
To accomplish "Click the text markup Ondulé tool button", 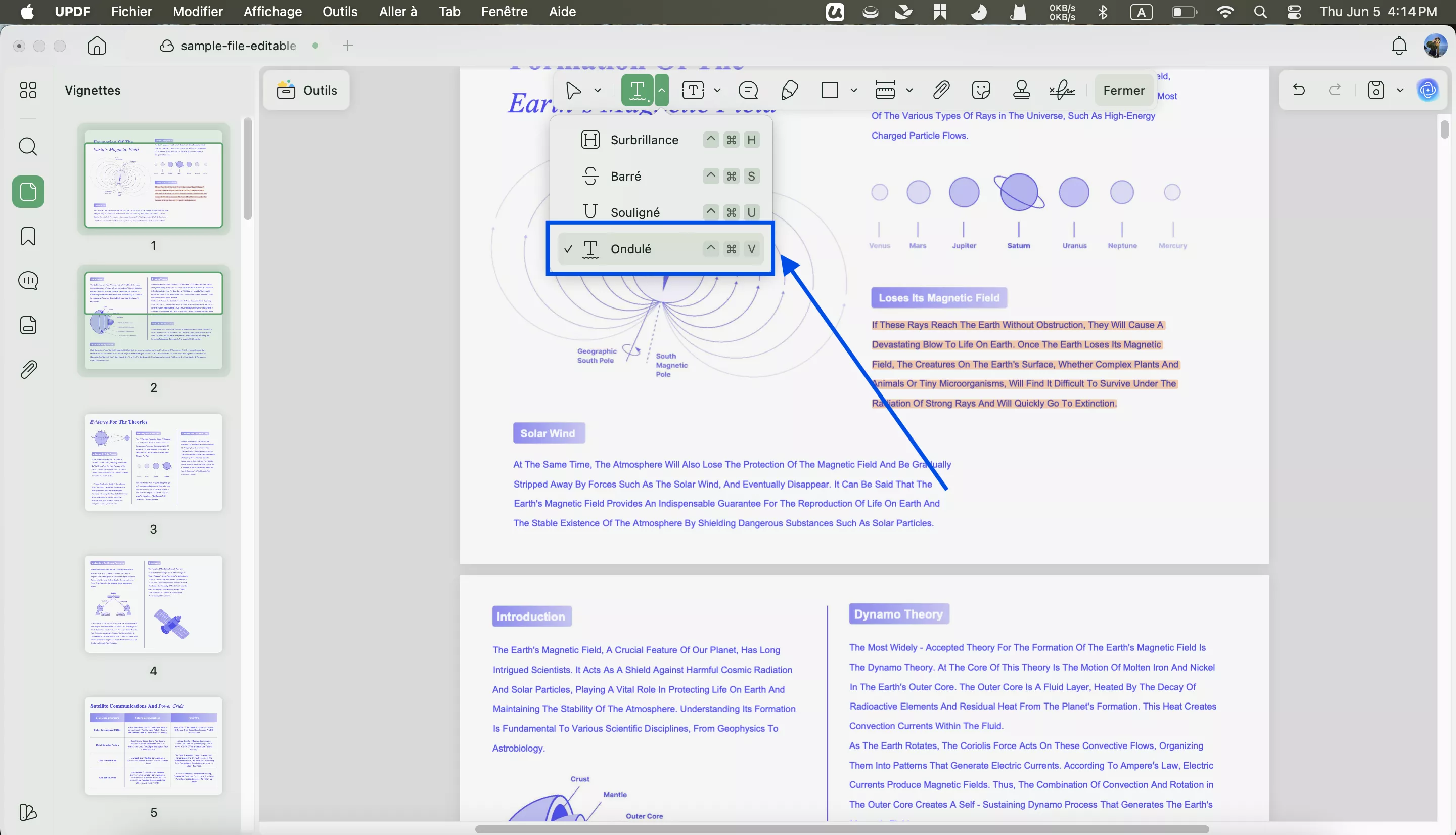I will click(x=637, y=90).
